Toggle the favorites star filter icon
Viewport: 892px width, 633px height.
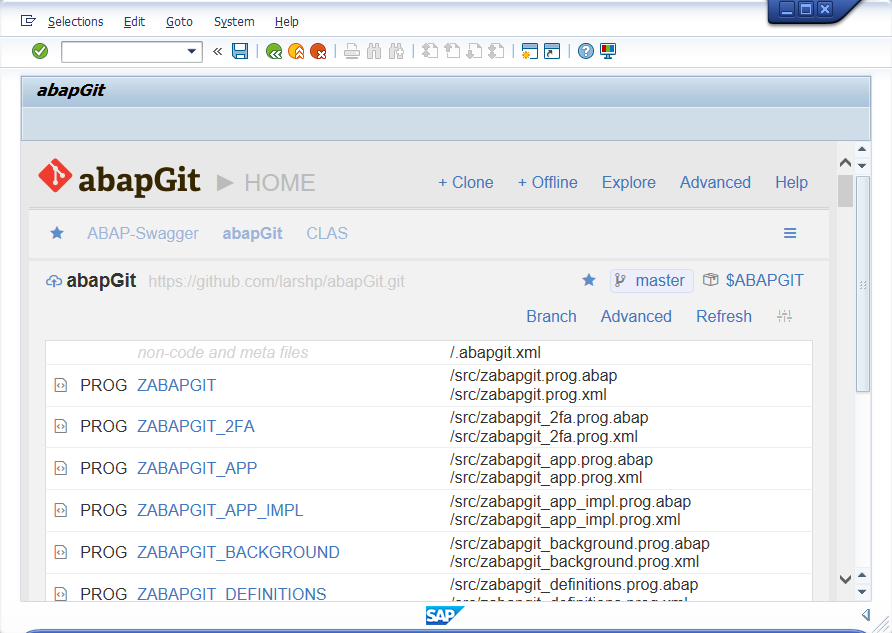click(57, 233)
